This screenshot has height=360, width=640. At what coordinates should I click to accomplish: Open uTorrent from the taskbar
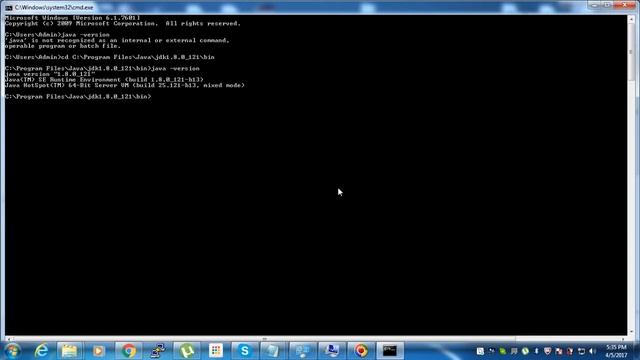(x=187, y=351)
